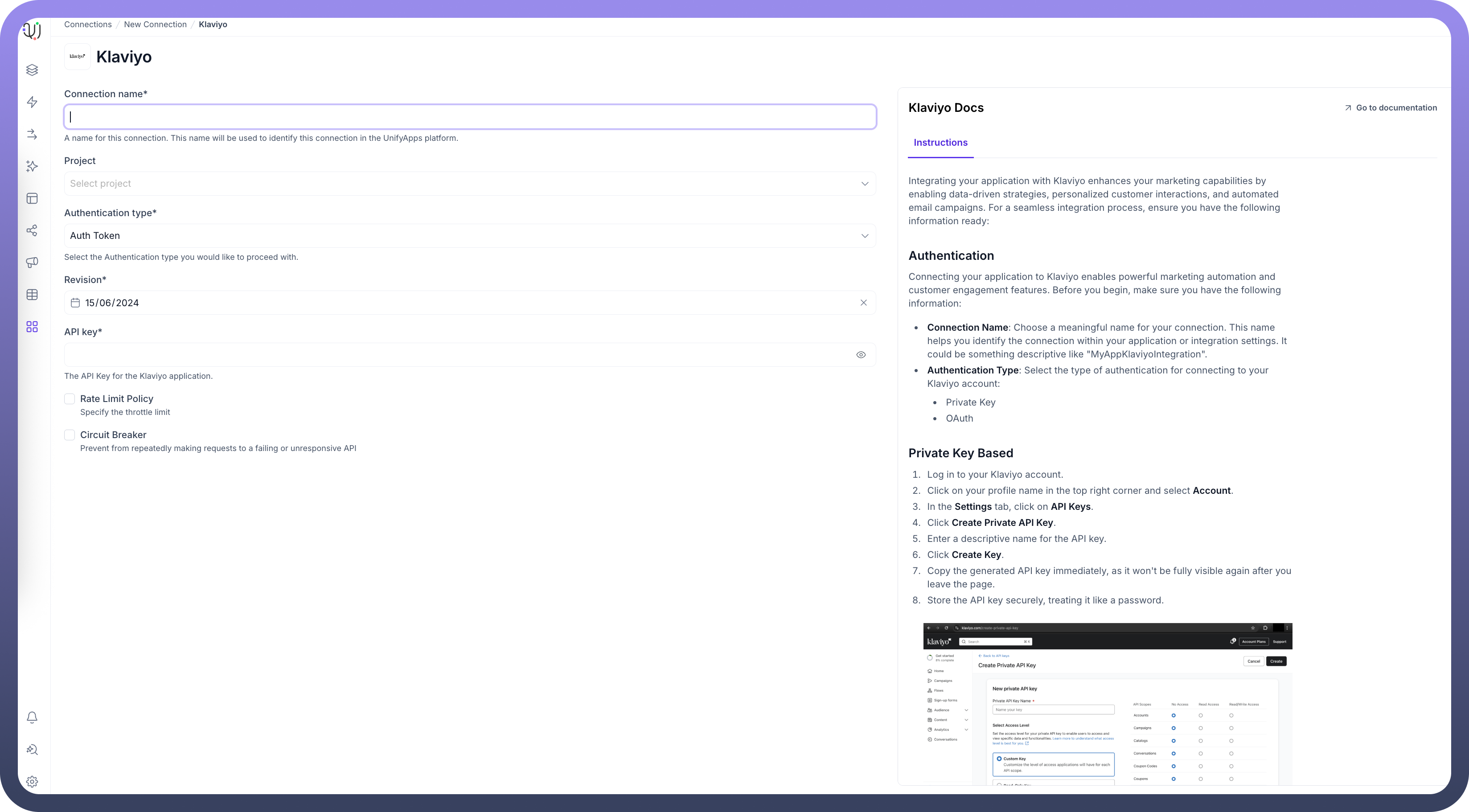Click the notifications bell icon

[32, 718]
